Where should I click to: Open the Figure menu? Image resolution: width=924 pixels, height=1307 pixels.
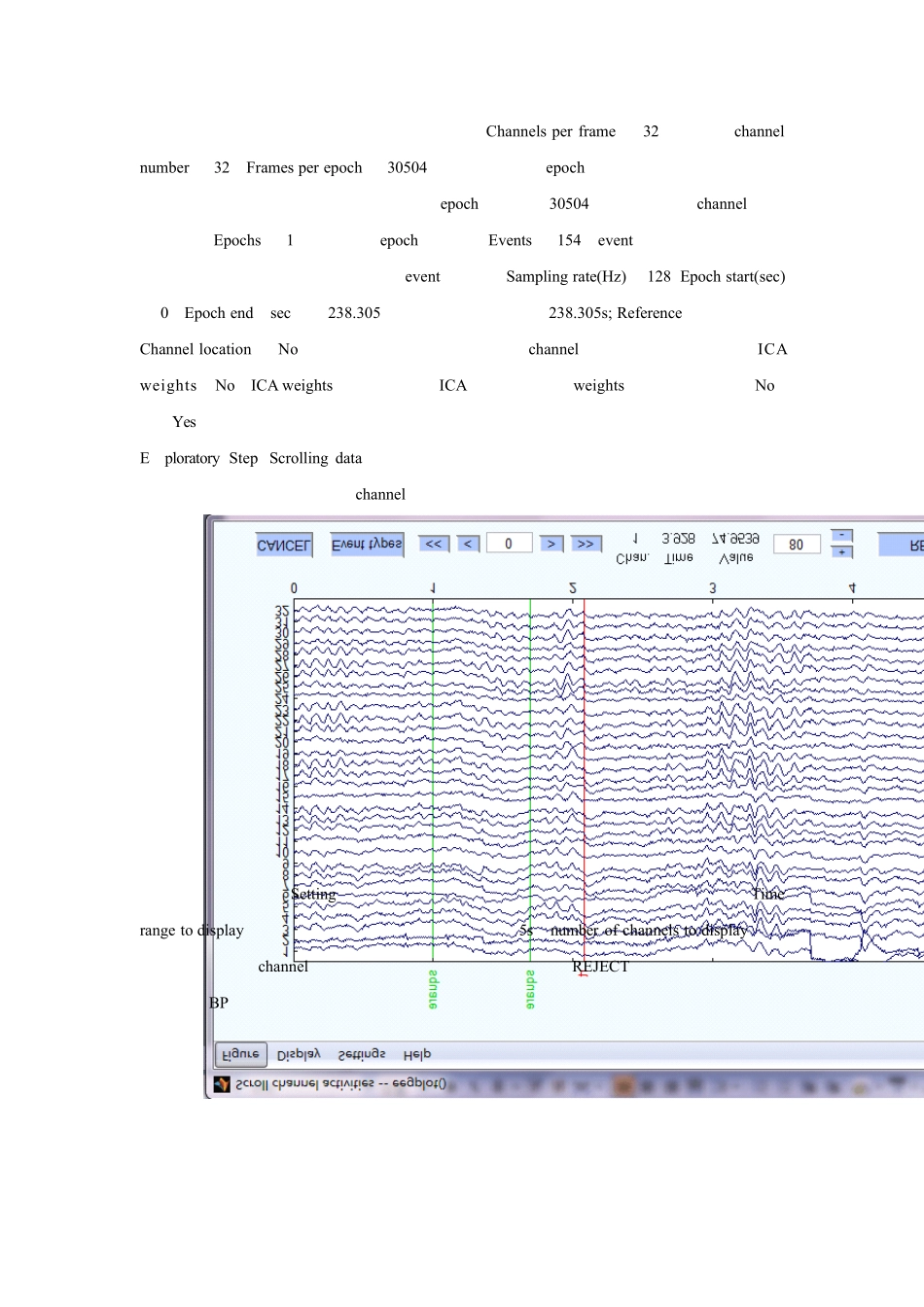[240, 1054]
